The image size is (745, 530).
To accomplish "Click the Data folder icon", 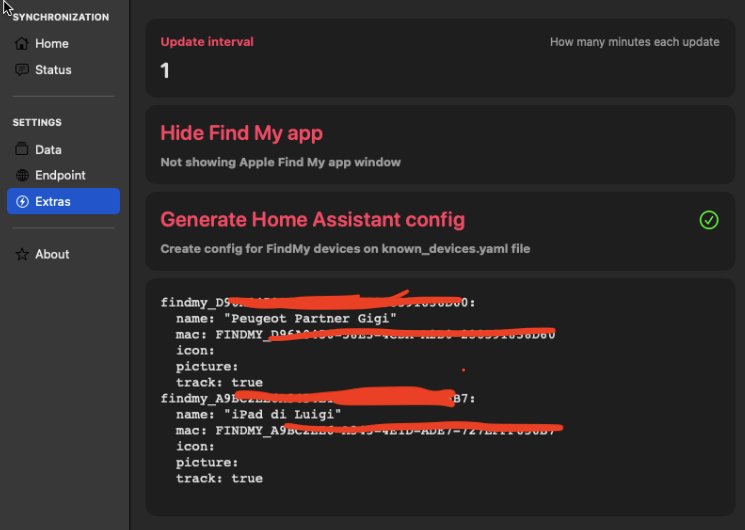I will (x=22, y=149).
